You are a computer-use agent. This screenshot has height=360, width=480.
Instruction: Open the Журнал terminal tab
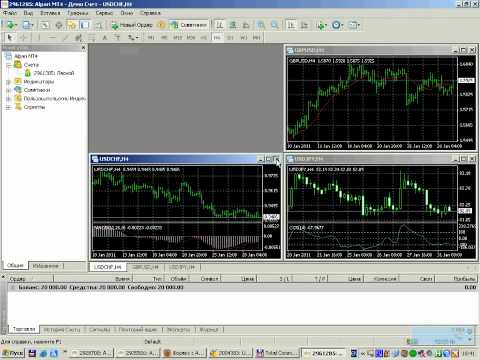pos(209,330)
